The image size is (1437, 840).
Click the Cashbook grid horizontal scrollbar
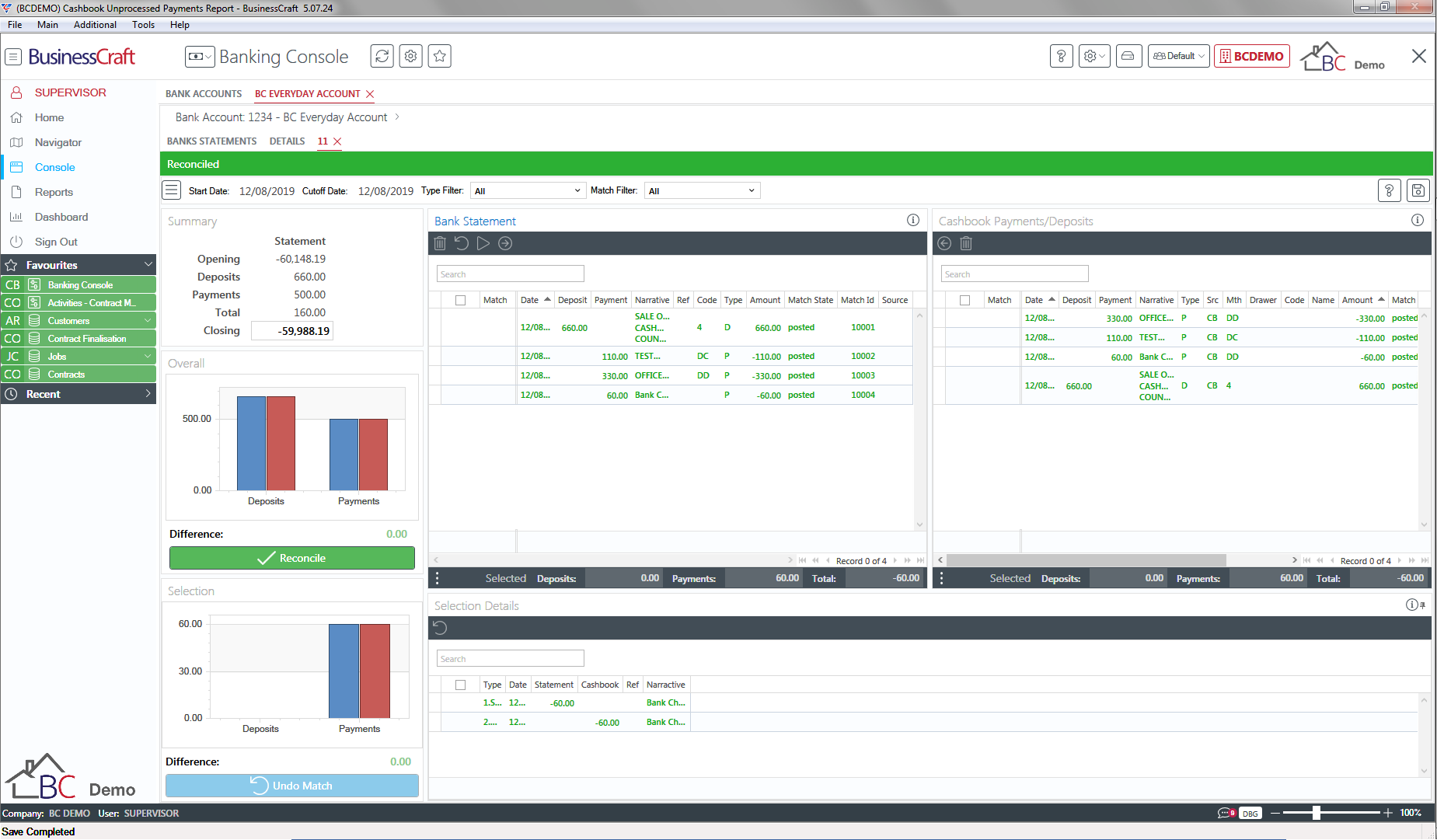[1086, 560]
